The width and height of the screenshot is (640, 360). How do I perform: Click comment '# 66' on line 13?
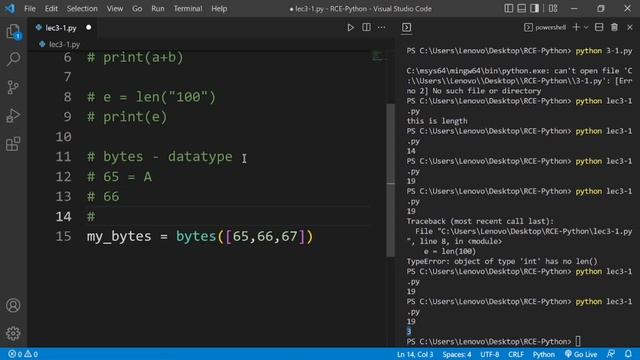(103, 197)
